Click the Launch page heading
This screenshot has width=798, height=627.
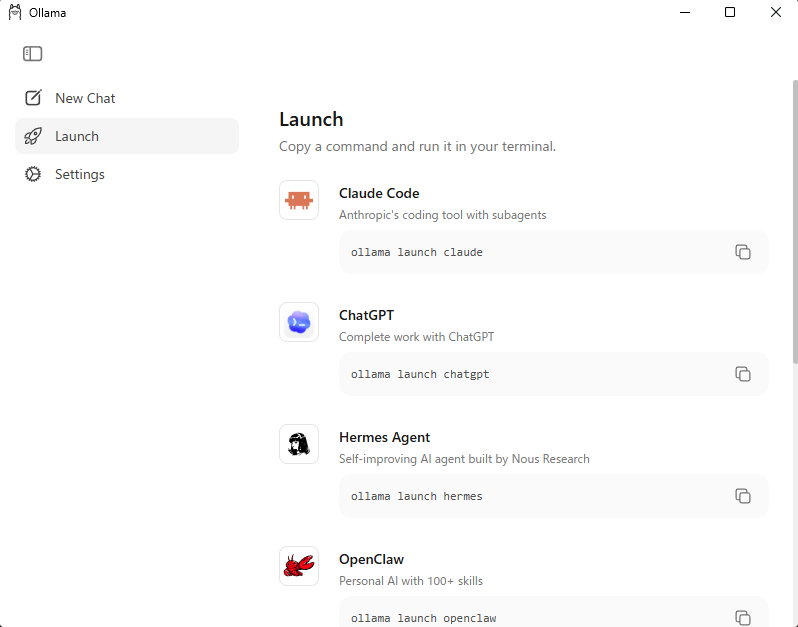pos(311,120)
